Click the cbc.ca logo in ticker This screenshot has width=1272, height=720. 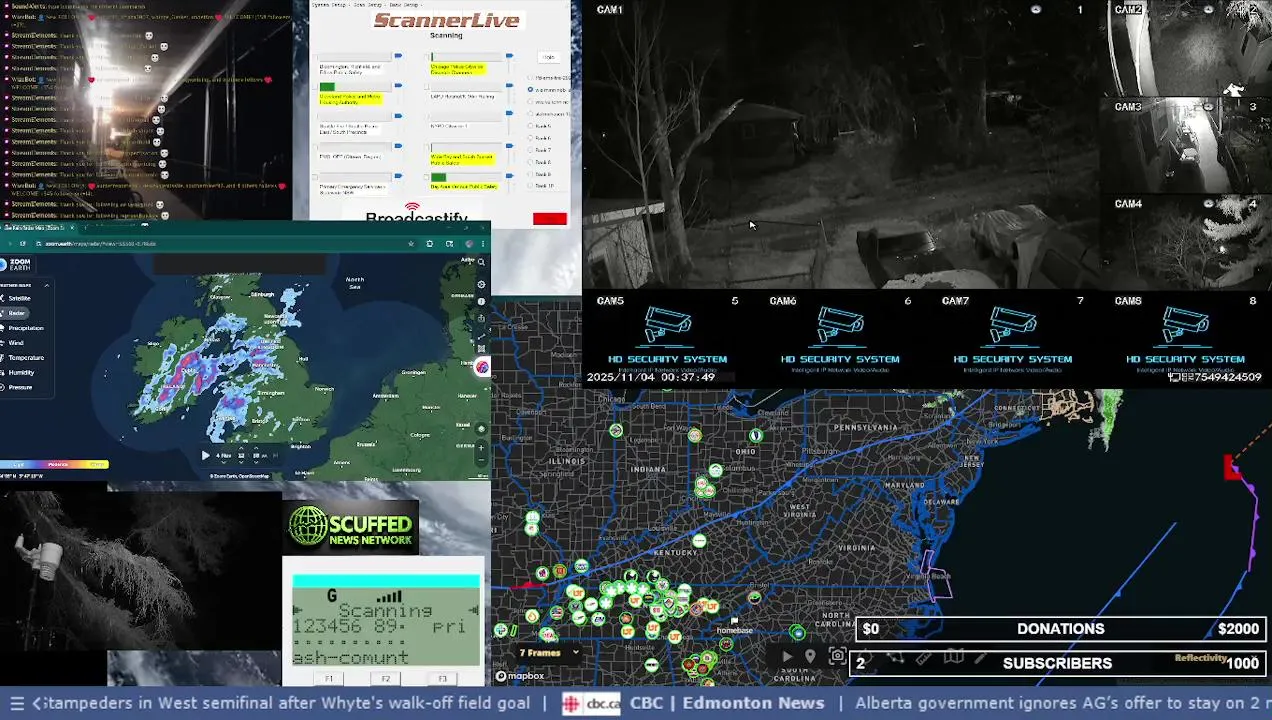(x=590, y=703)
